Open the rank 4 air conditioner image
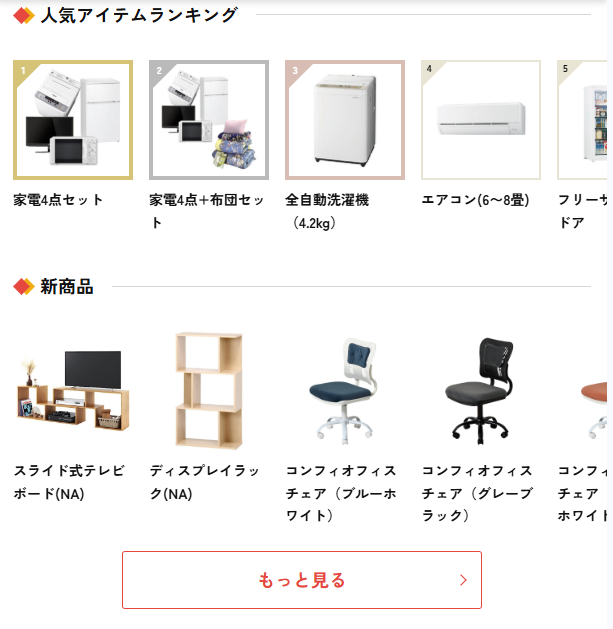Screen dimensions: 613x629 (x=481, y=120)
